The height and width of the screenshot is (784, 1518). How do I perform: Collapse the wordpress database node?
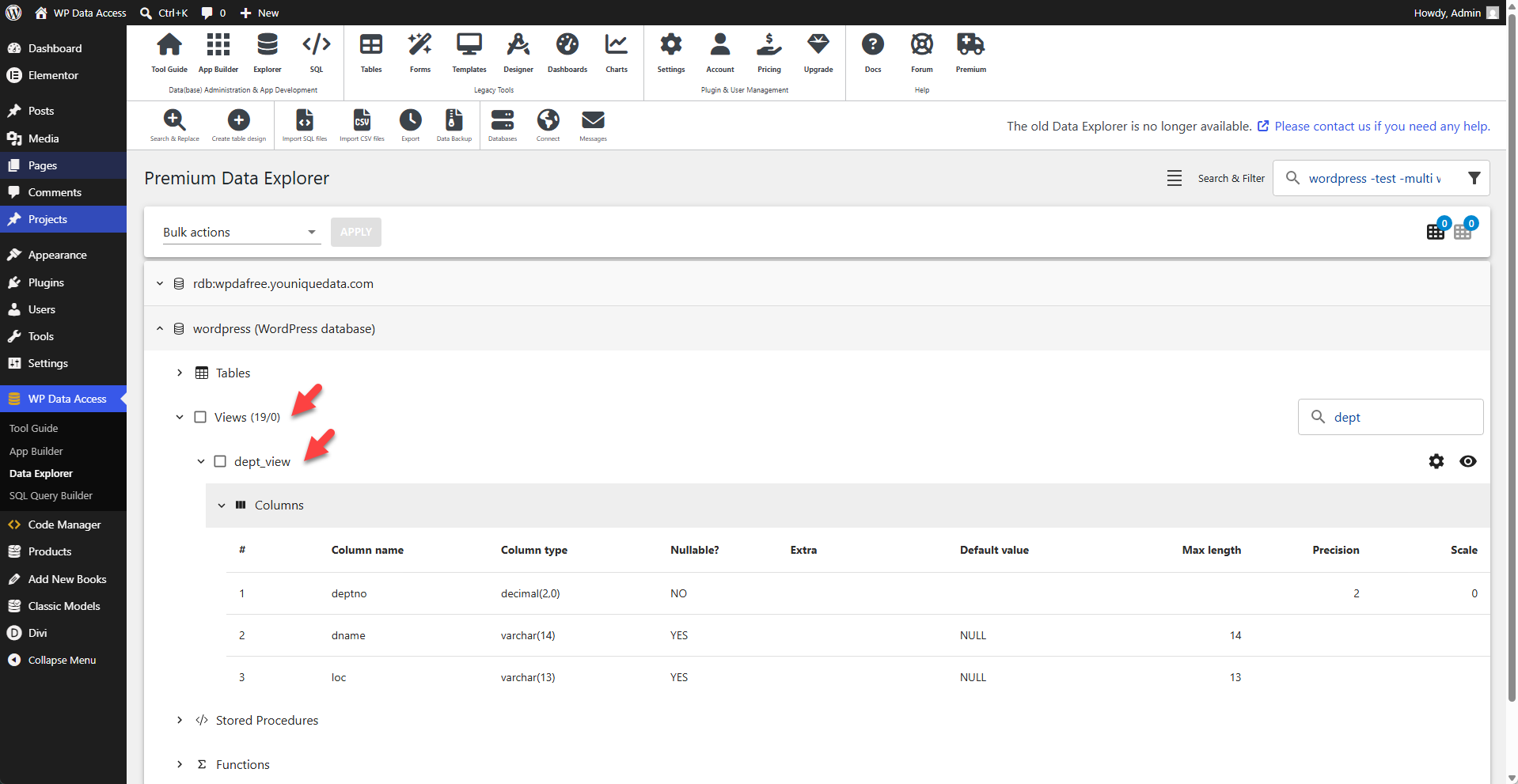tap(160, 328)
